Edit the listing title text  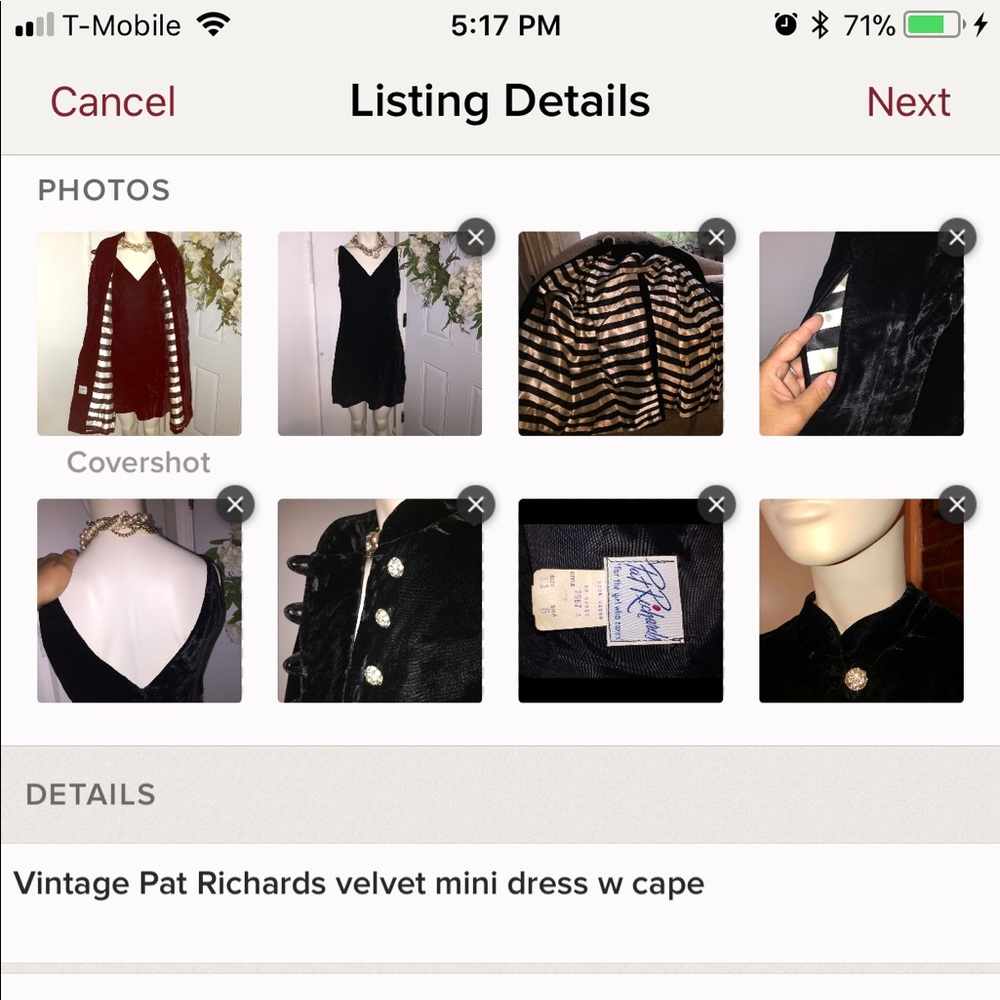point(357,884)
